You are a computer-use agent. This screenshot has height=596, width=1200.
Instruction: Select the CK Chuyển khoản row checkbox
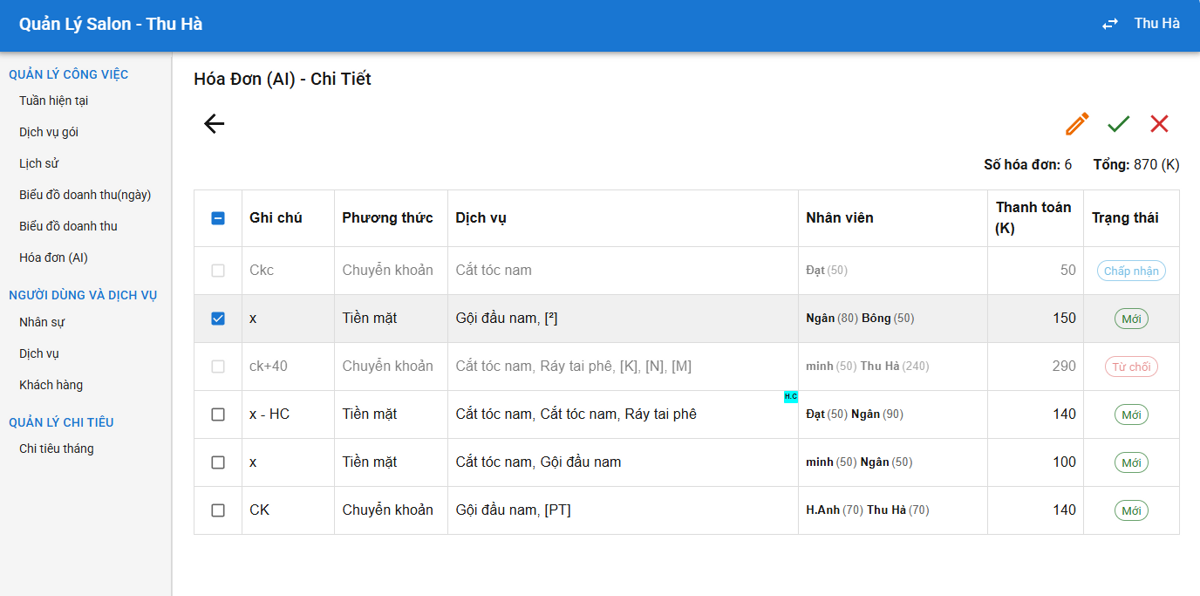click(x=218, y=510)
